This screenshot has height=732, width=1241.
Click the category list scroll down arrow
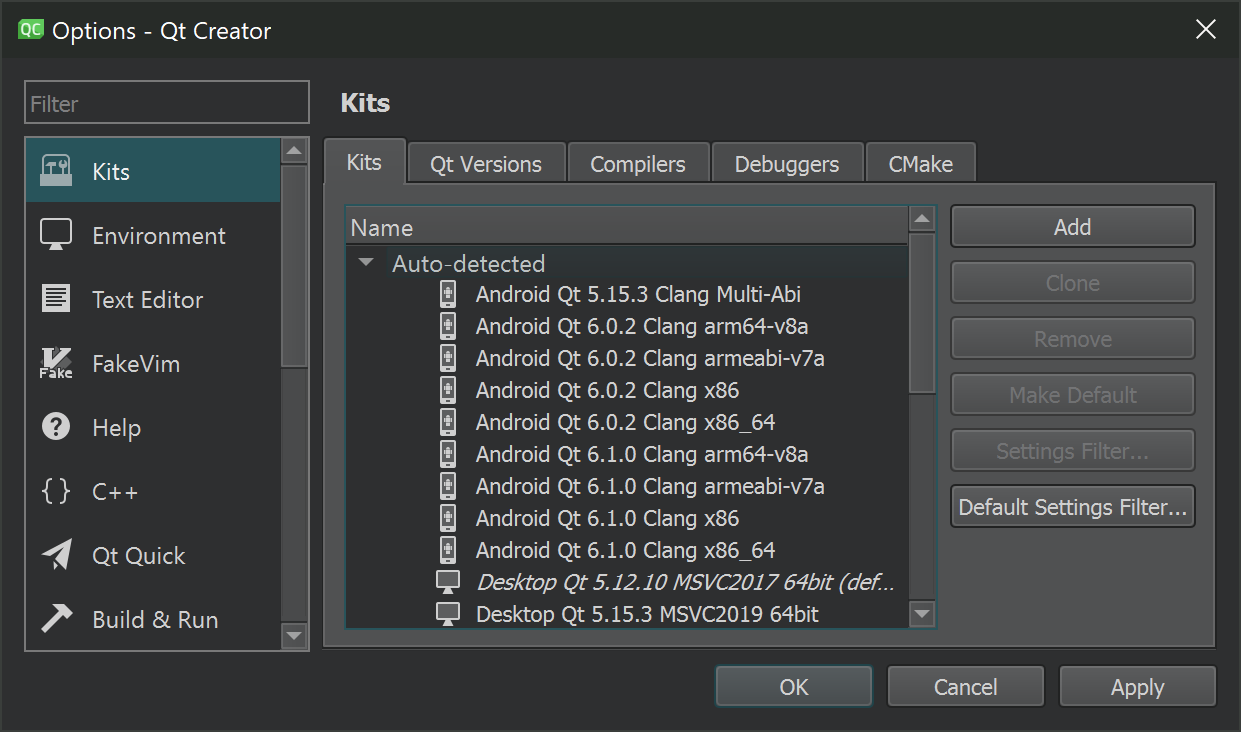click(294, 634)
